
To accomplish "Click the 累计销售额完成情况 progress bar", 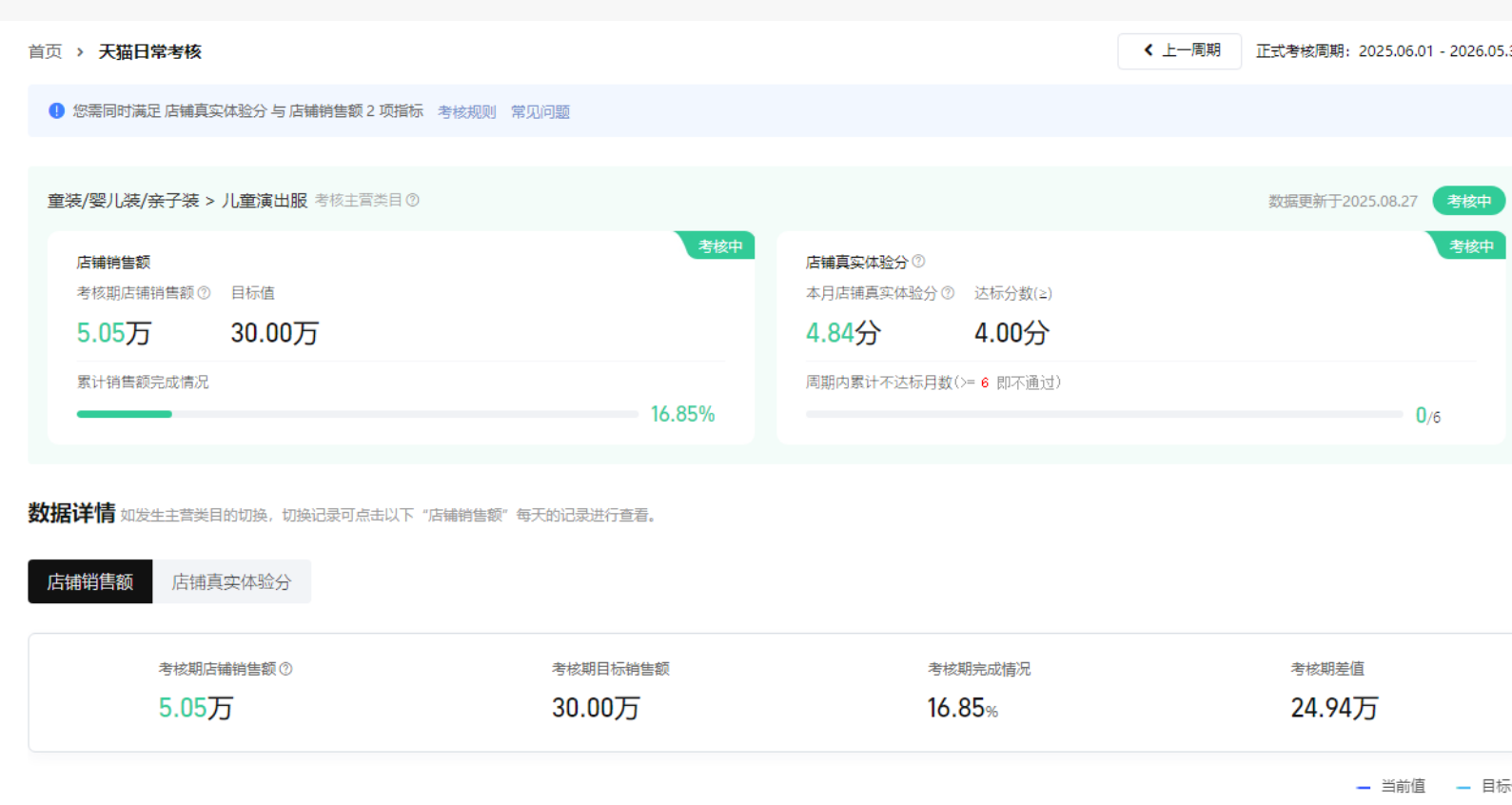I will tap(357, 414).
